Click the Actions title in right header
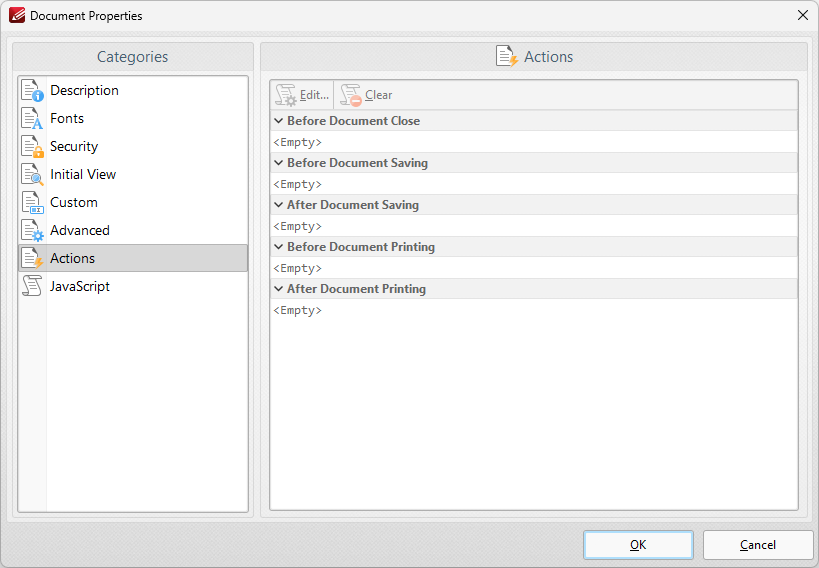The height and width of the screenshot is (568, 819). 548,56
